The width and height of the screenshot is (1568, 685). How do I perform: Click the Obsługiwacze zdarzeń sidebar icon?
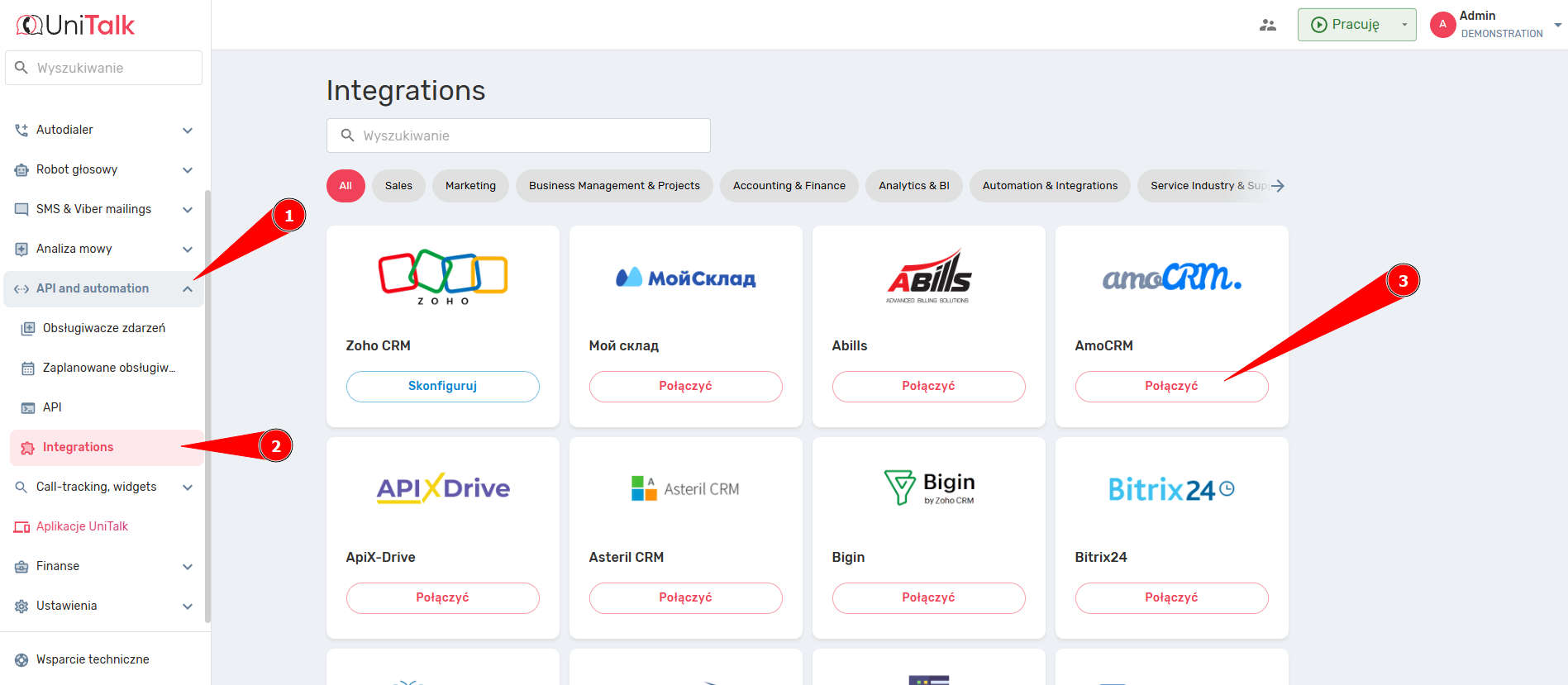click(x=28, y=329)
